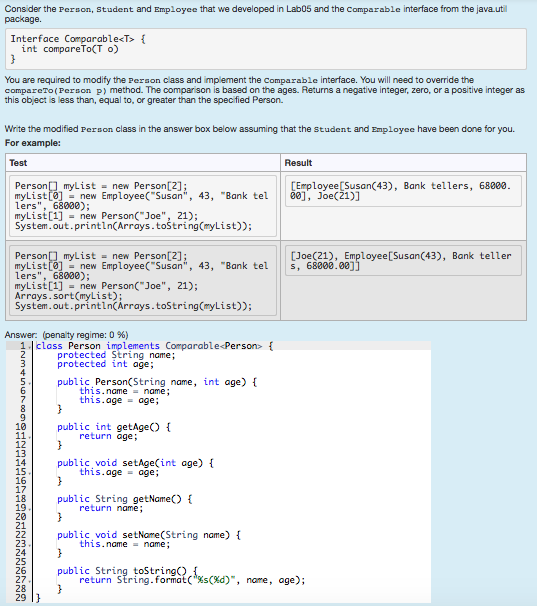Click the 'return name;' line
This screenshot has height=606, width=537.
tap(111, 508)
